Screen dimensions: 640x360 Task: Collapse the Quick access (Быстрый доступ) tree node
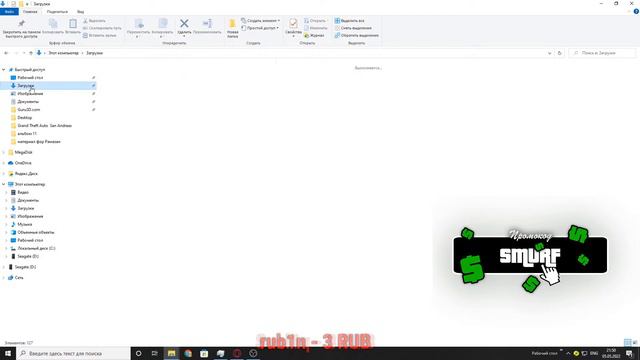[4, 70]
